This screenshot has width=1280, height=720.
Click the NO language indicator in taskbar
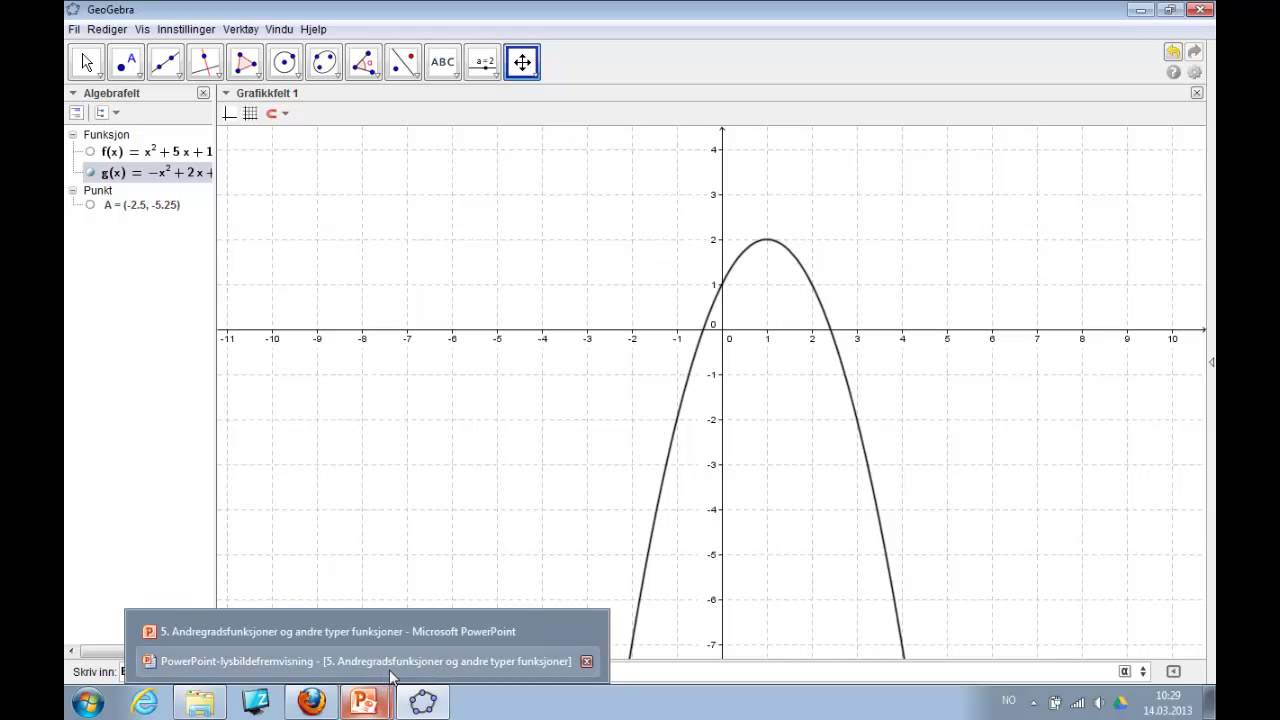(x=1009, y=701)
